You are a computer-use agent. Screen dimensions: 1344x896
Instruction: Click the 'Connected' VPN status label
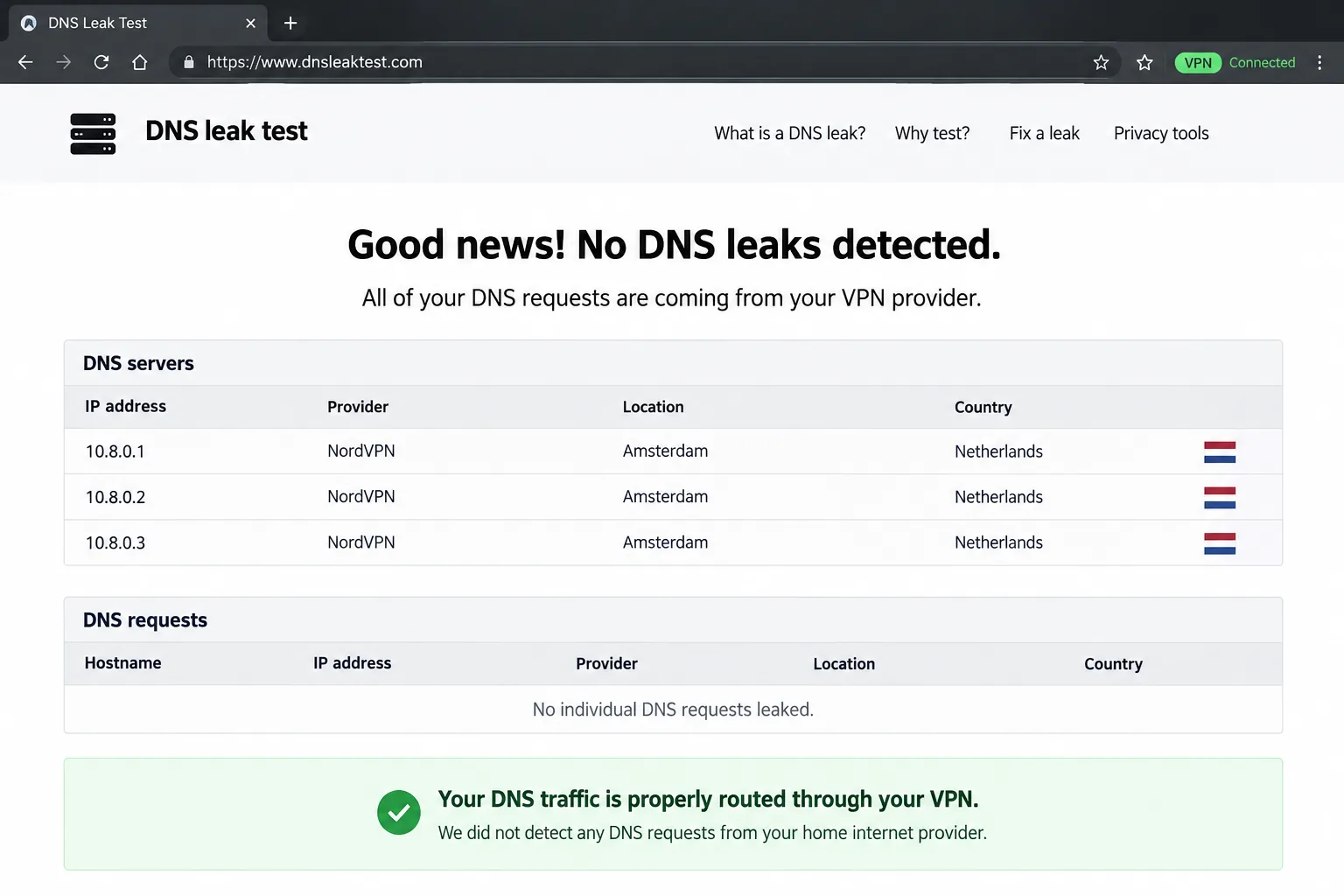tap(1262, 62)
